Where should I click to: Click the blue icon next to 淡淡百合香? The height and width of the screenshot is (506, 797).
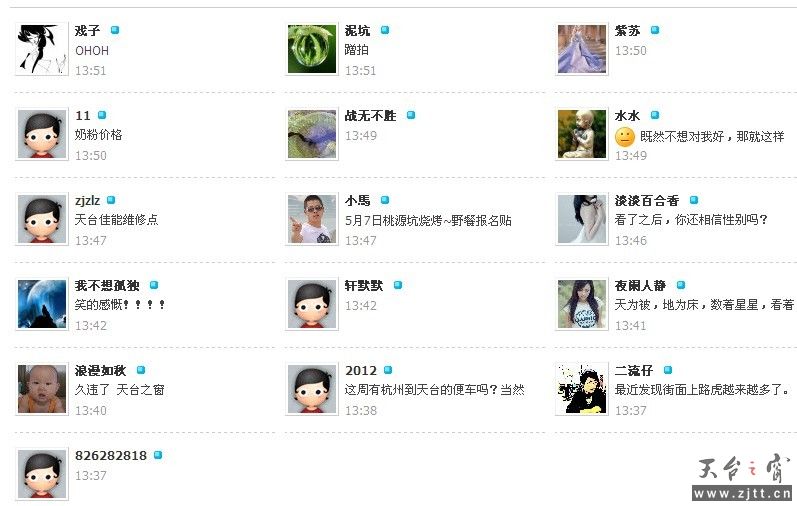694,200
